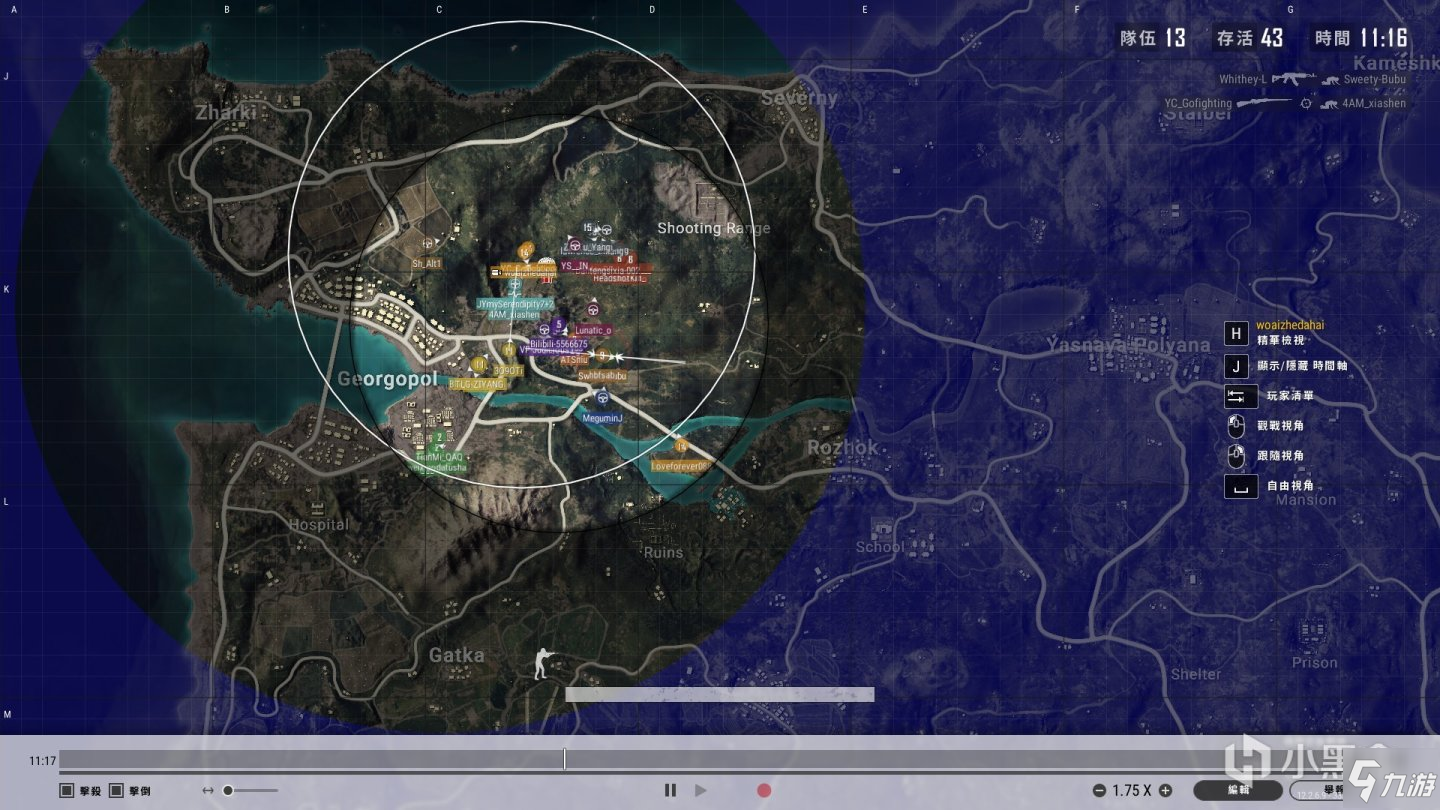Click the Lunatic_o player label
This screenshot has width=1440, height=810.
coord(594,330)
